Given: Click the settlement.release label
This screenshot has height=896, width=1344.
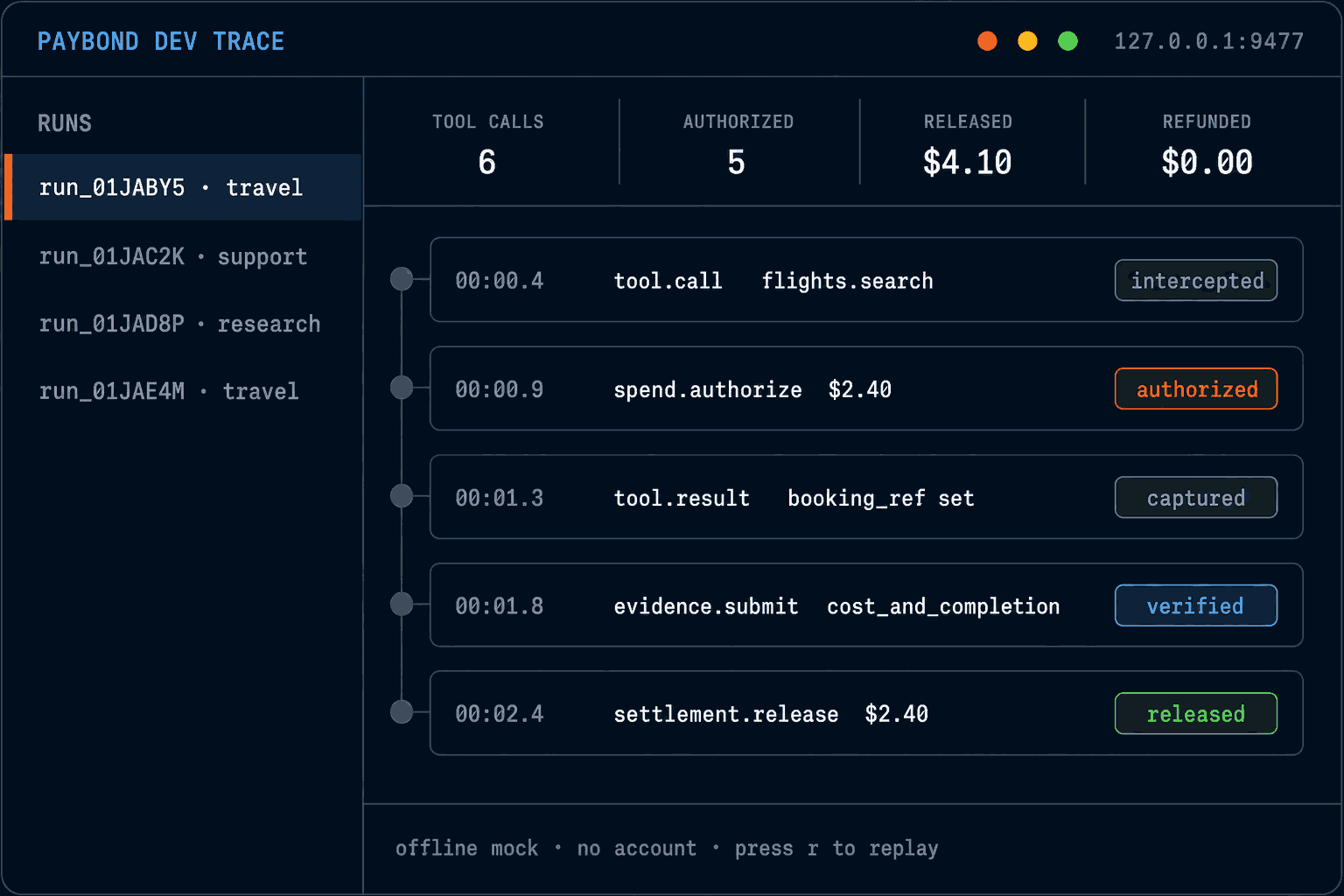Looking at the screenshot, I should (726, 714).
